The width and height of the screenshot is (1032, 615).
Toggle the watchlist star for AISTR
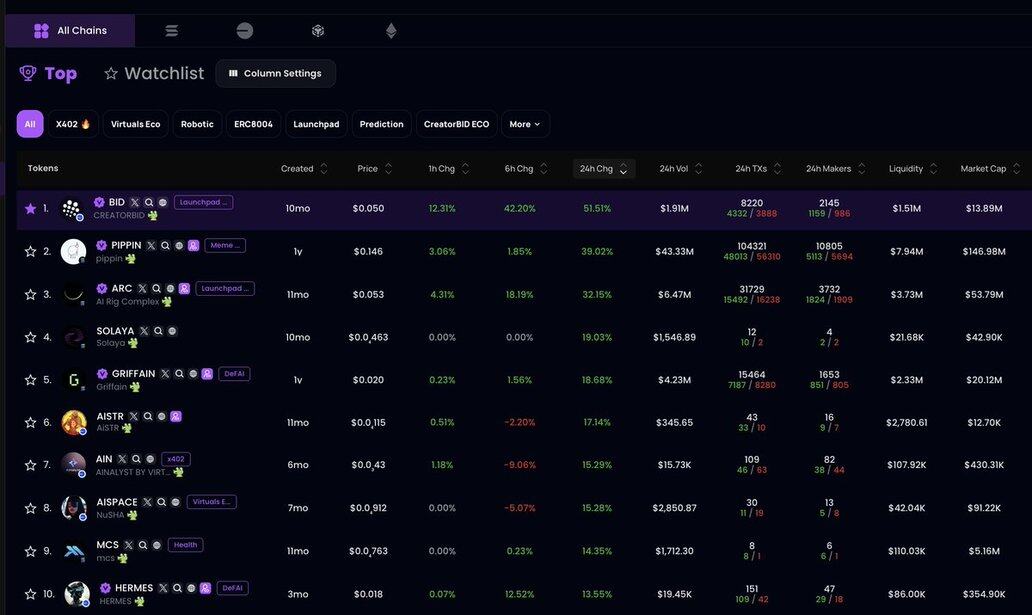pyautogui.click(x=30, y=422)
